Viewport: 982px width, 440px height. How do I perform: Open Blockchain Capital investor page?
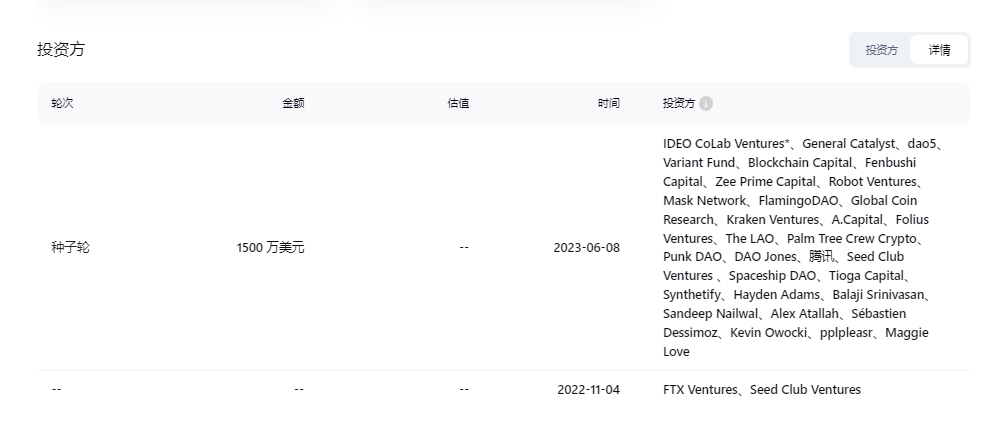(x=800, y=163)
